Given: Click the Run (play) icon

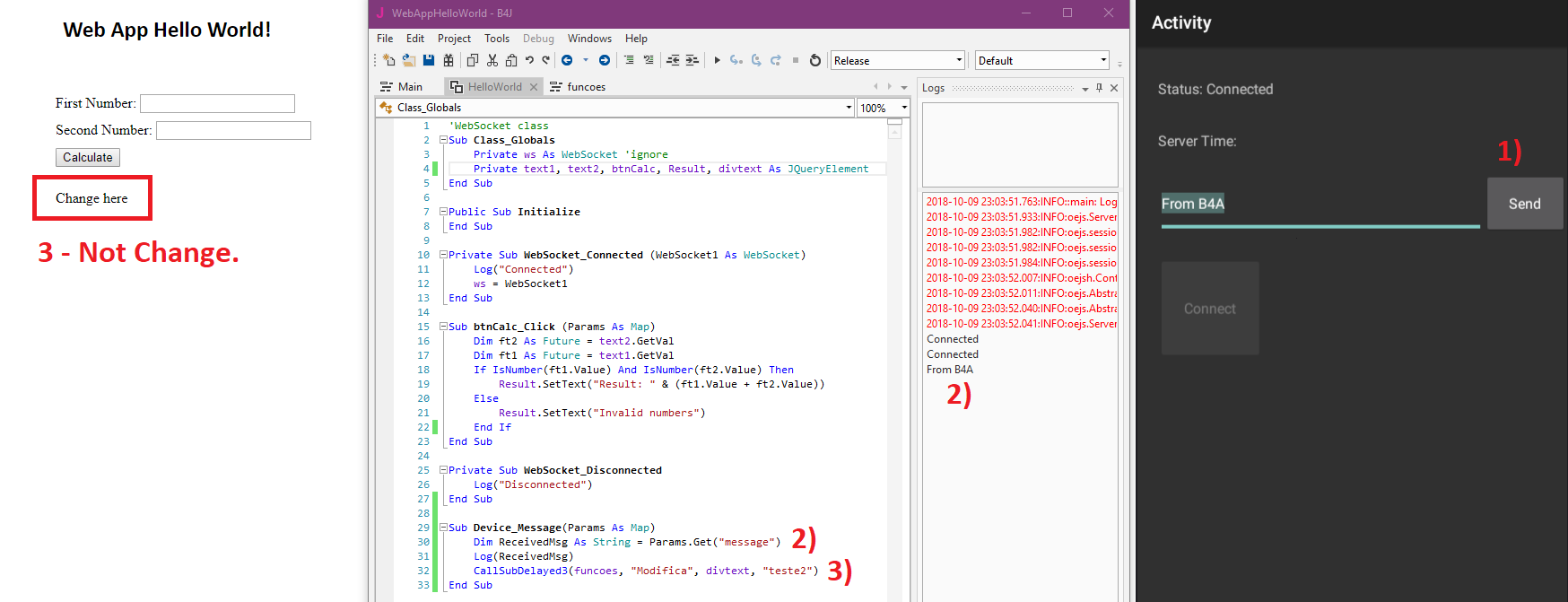Looking at the screenshot, I should coord(717,60).
